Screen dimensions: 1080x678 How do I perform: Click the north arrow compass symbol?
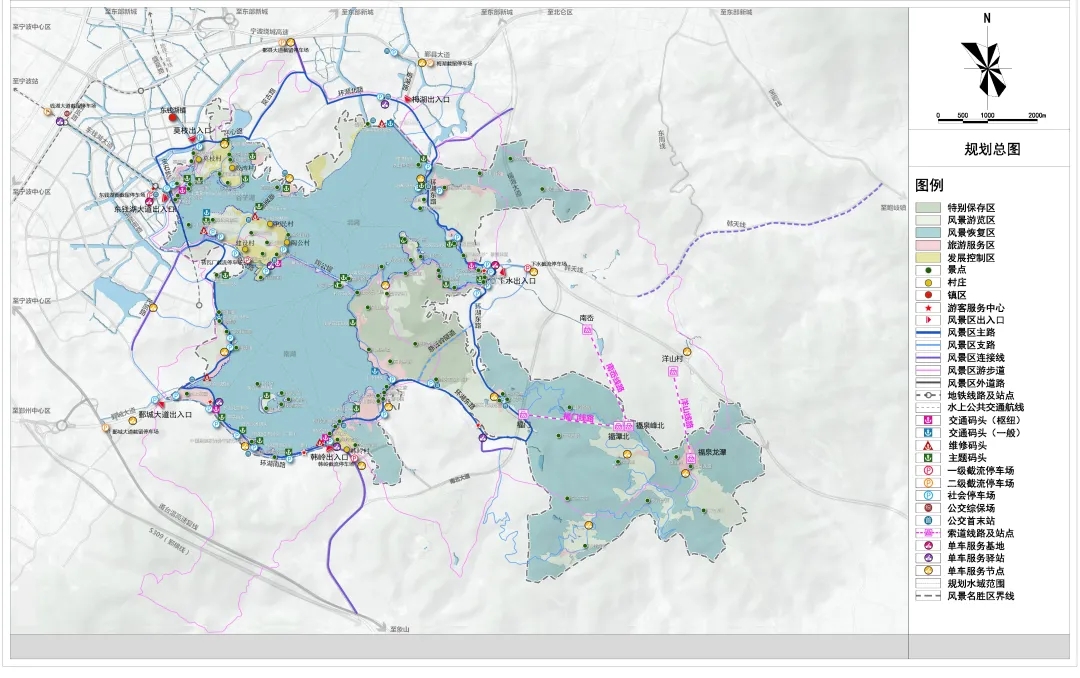pos(987,69)
